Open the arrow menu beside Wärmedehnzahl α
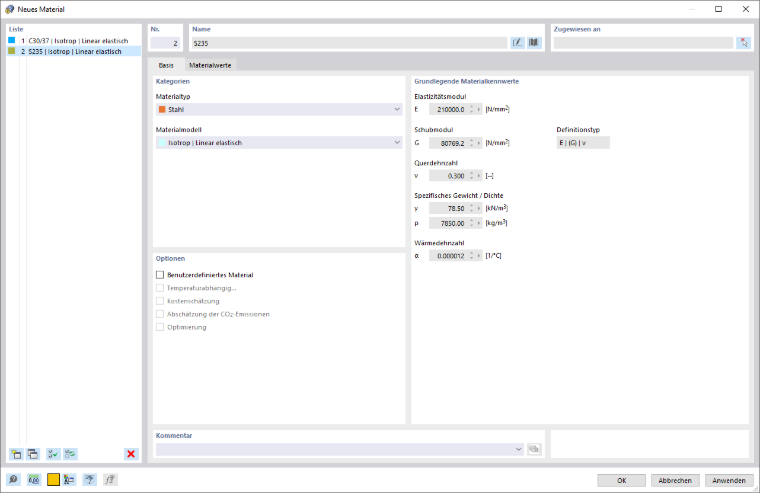This screenshot has width=760, height=493. (x=479, y=256)
